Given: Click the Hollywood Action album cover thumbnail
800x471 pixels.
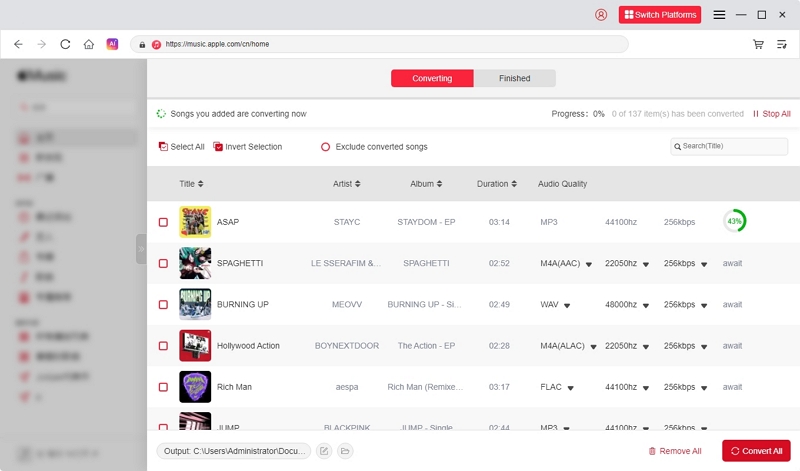Looking at the screenshot, I should click(x=195, y=346).
